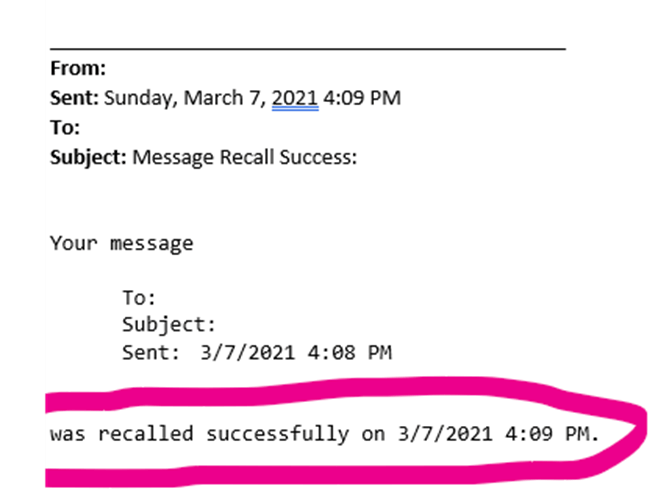Click the bold Sent: header label

coord(74,98)
